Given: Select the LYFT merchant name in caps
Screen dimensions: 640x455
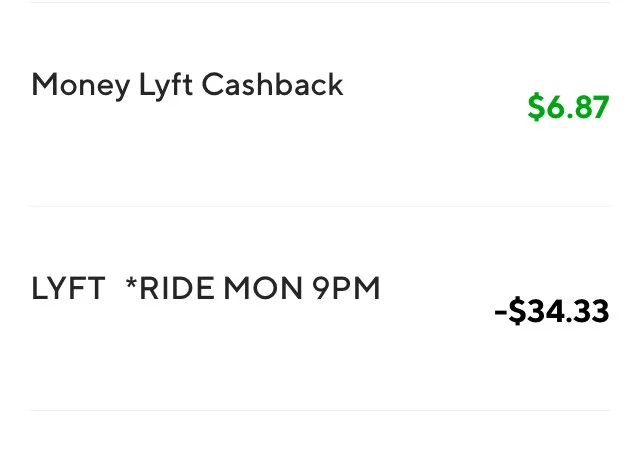Looking at the screenshot, I should tap(69, 288).
